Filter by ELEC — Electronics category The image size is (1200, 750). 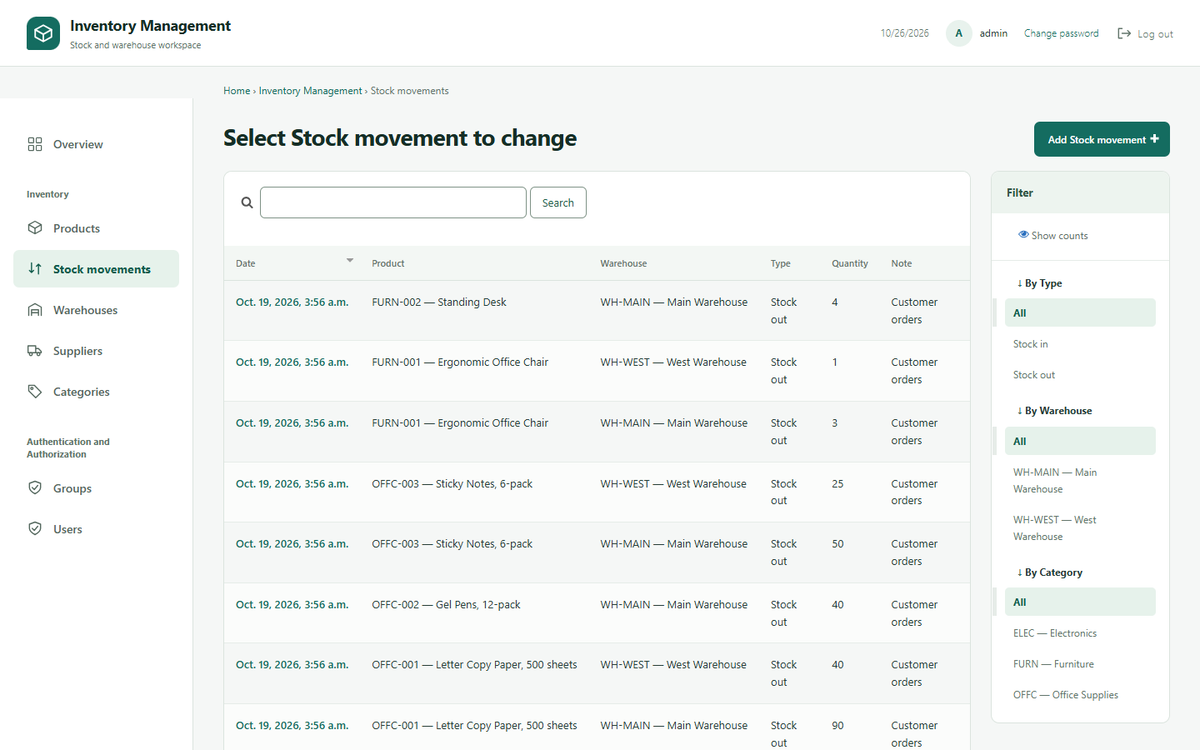(x=1055, y=633)
